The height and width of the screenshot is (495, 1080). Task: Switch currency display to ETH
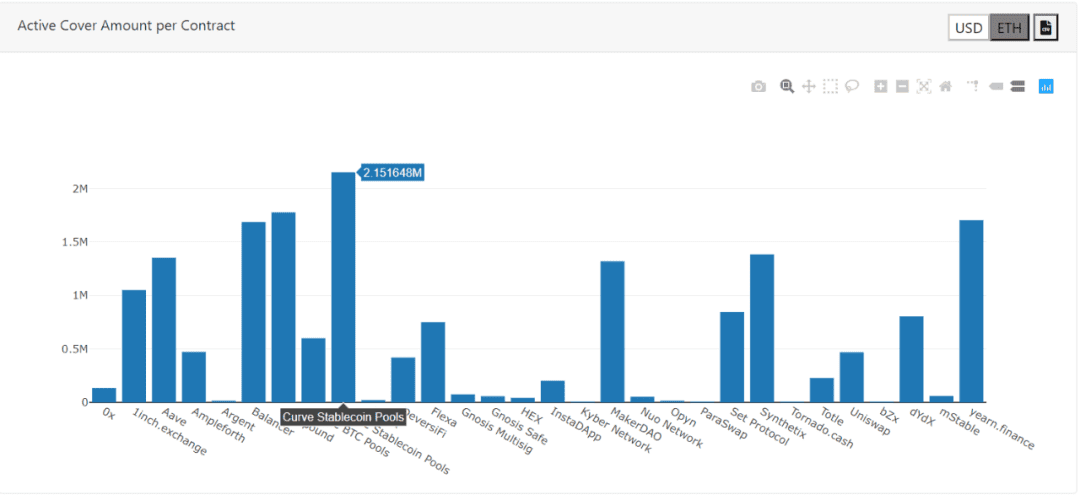coord(1010,28)
